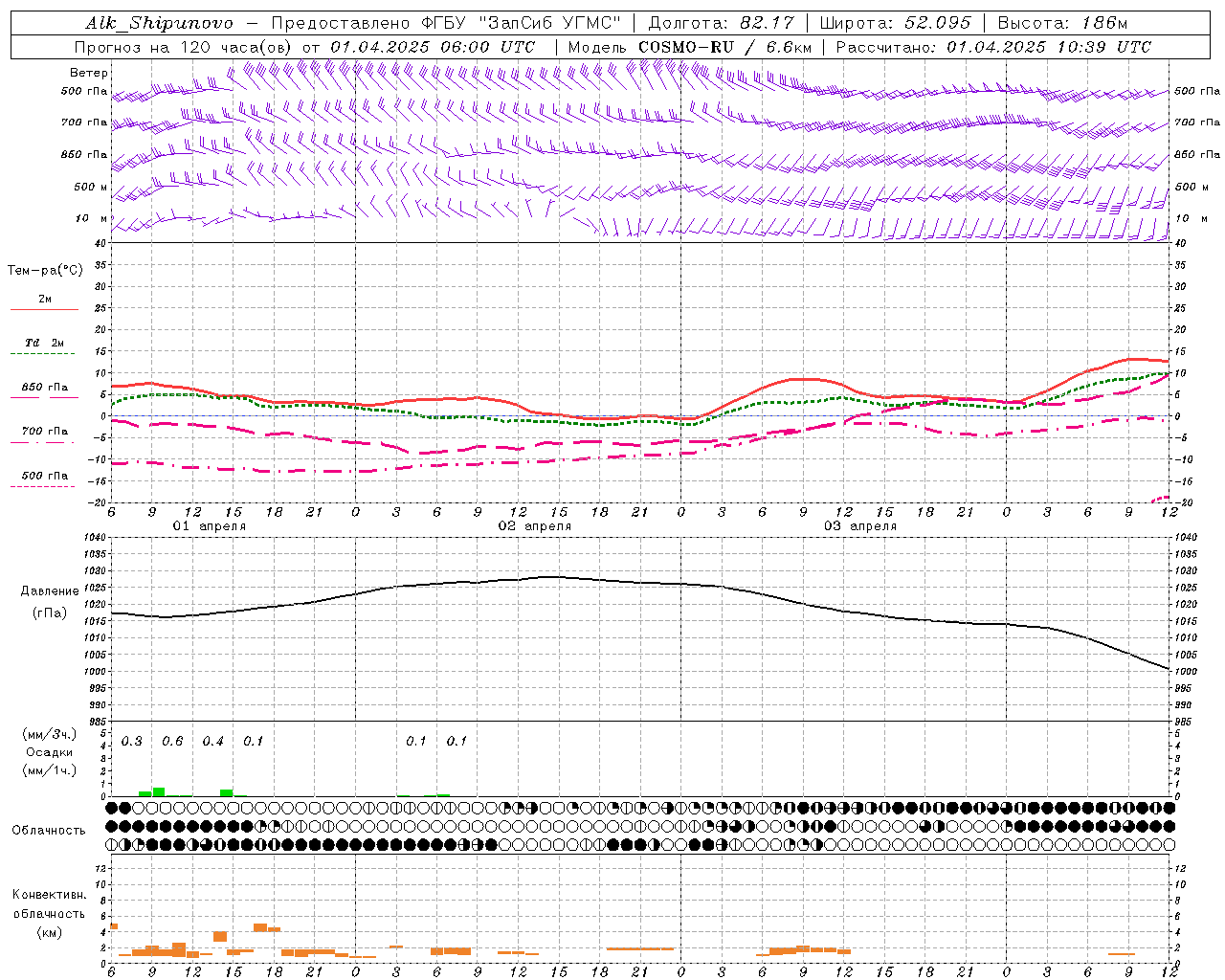
Task: Click the date label 01 апреля
Action: 209,526
